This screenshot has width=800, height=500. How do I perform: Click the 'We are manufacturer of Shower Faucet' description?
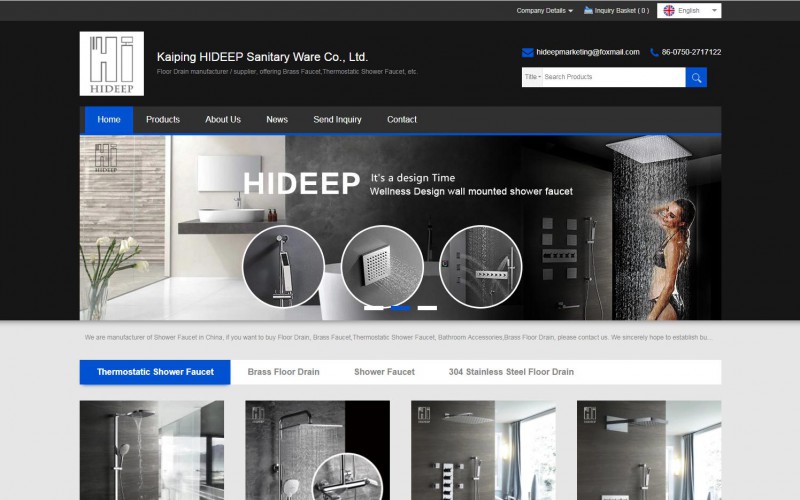click(398, 337)
